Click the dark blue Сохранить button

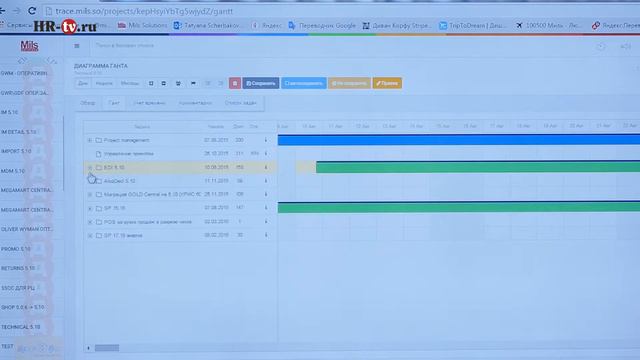[x=261, y=83]
